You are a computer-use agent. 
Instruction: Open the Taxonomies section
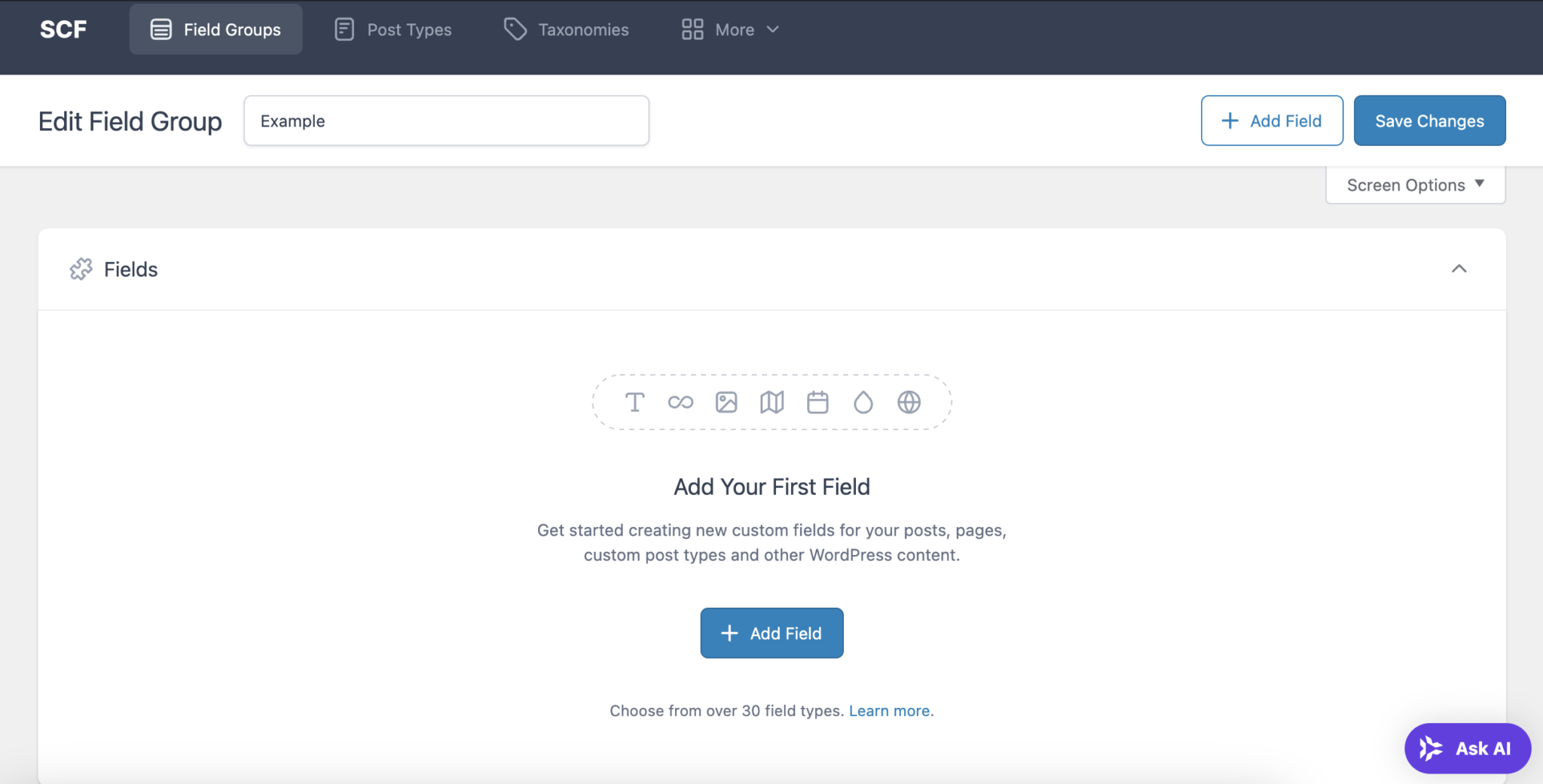coord(566,29)
